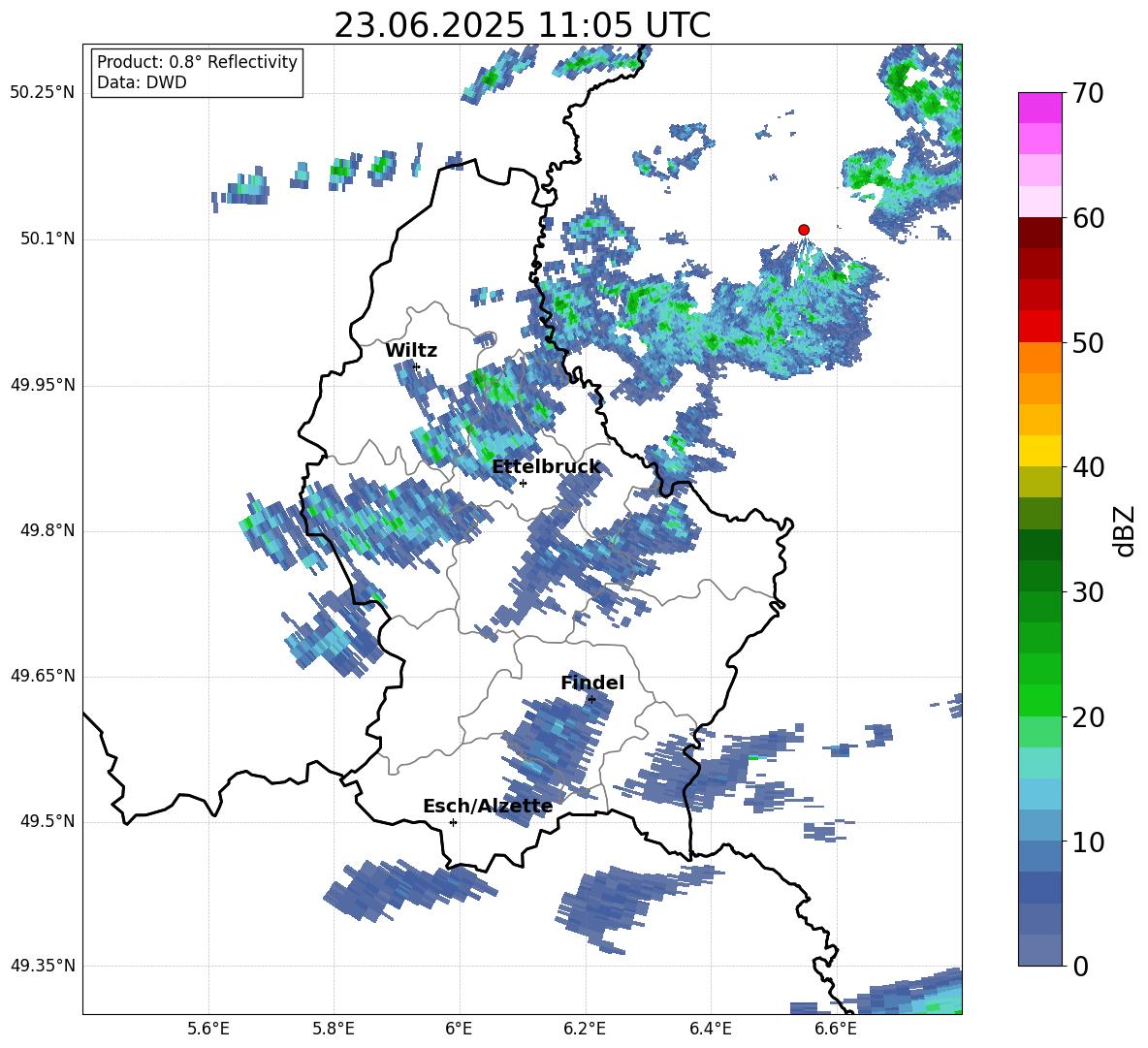Click the 6.6°E longitude label
Viewport: 1148px width, 1048px height.
coord(836,1029)
